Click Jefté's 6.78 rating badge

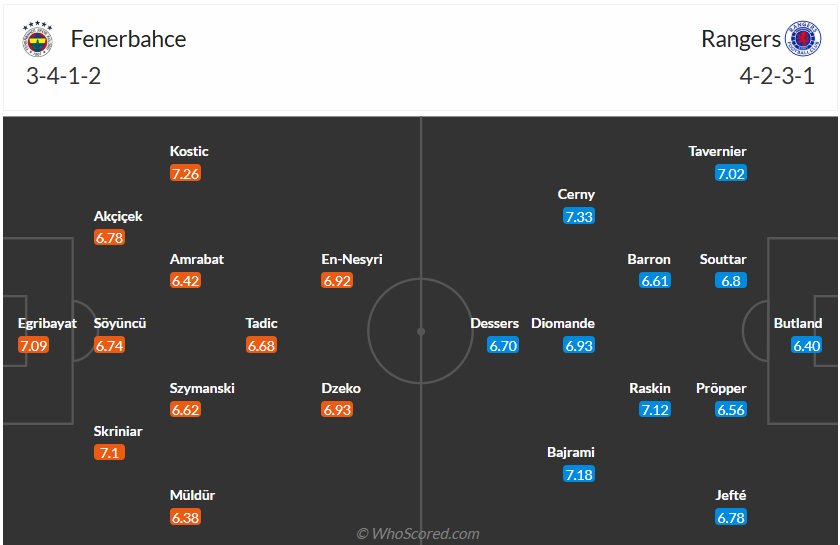point(731,517)
